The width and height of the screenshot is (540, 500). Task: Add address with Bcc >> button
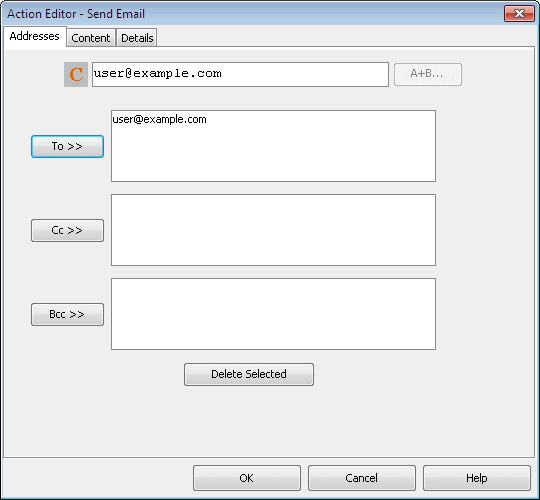point(68,314)
